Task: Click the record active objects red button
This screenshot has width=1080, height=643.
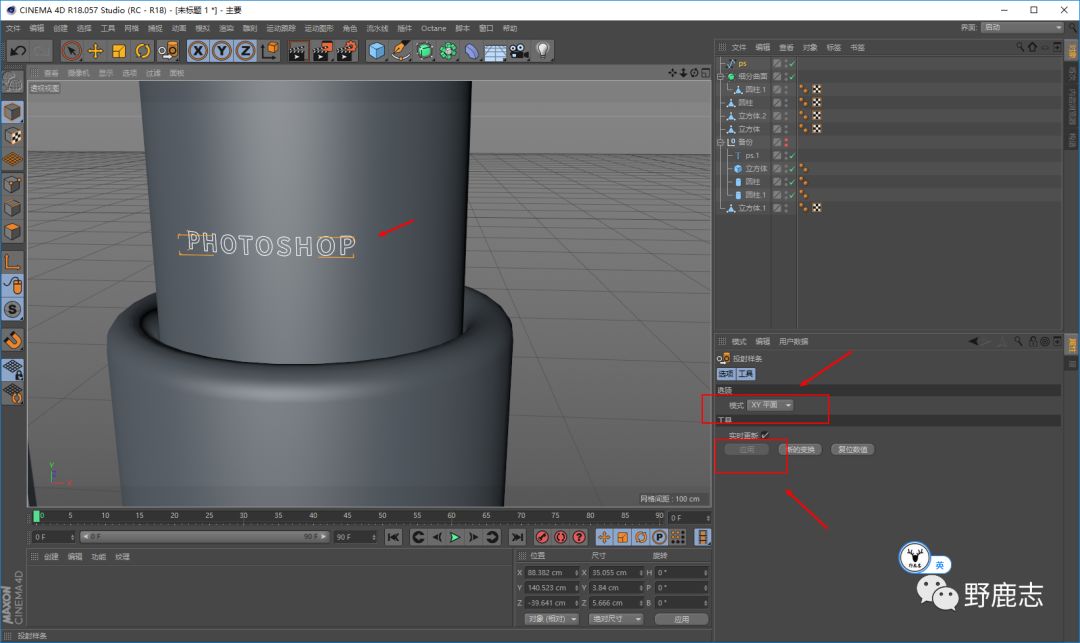Action: 541,537
